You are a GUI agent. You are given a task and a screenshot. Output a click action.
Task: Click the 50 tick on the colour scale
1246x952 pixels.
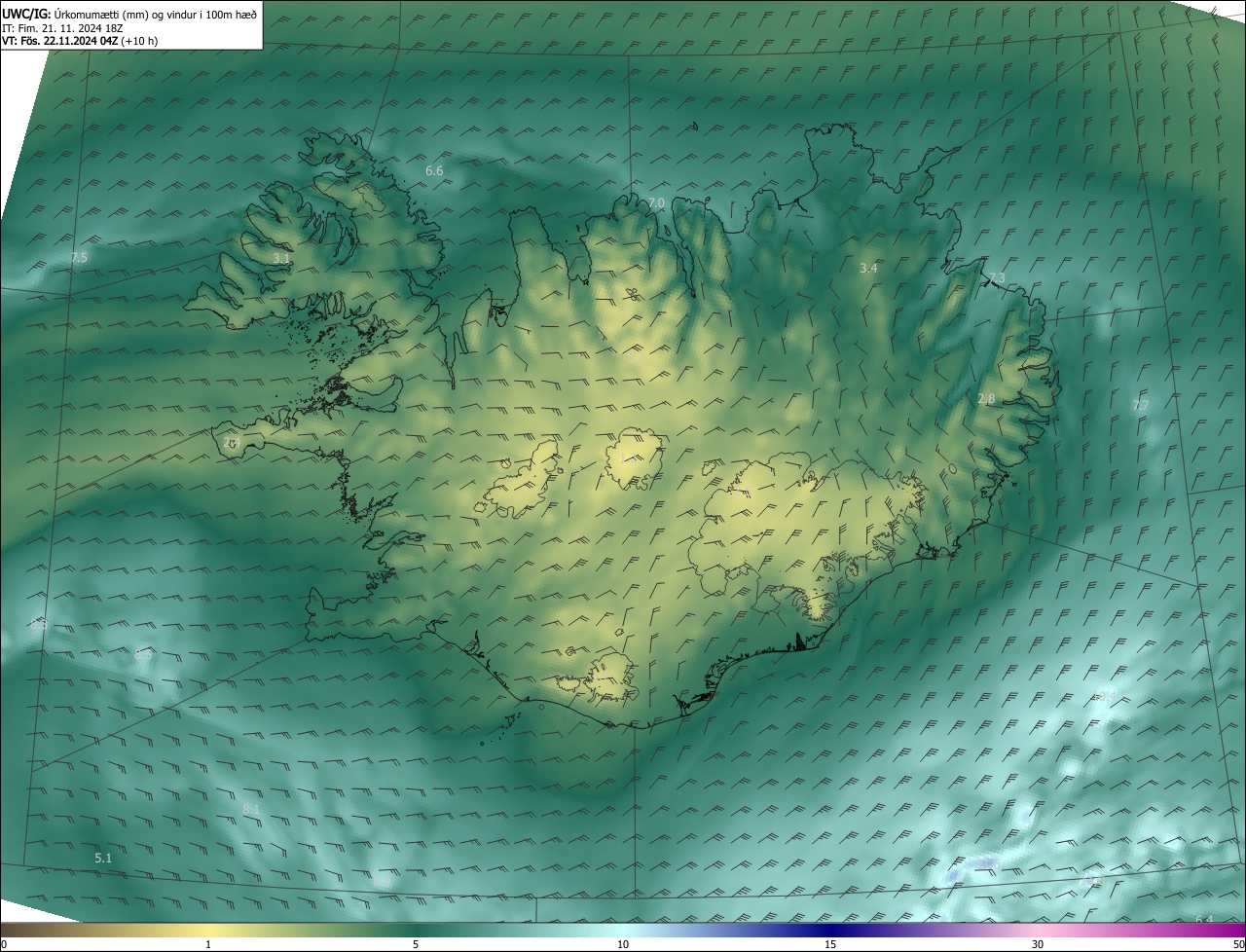(x=1238, y=944)
